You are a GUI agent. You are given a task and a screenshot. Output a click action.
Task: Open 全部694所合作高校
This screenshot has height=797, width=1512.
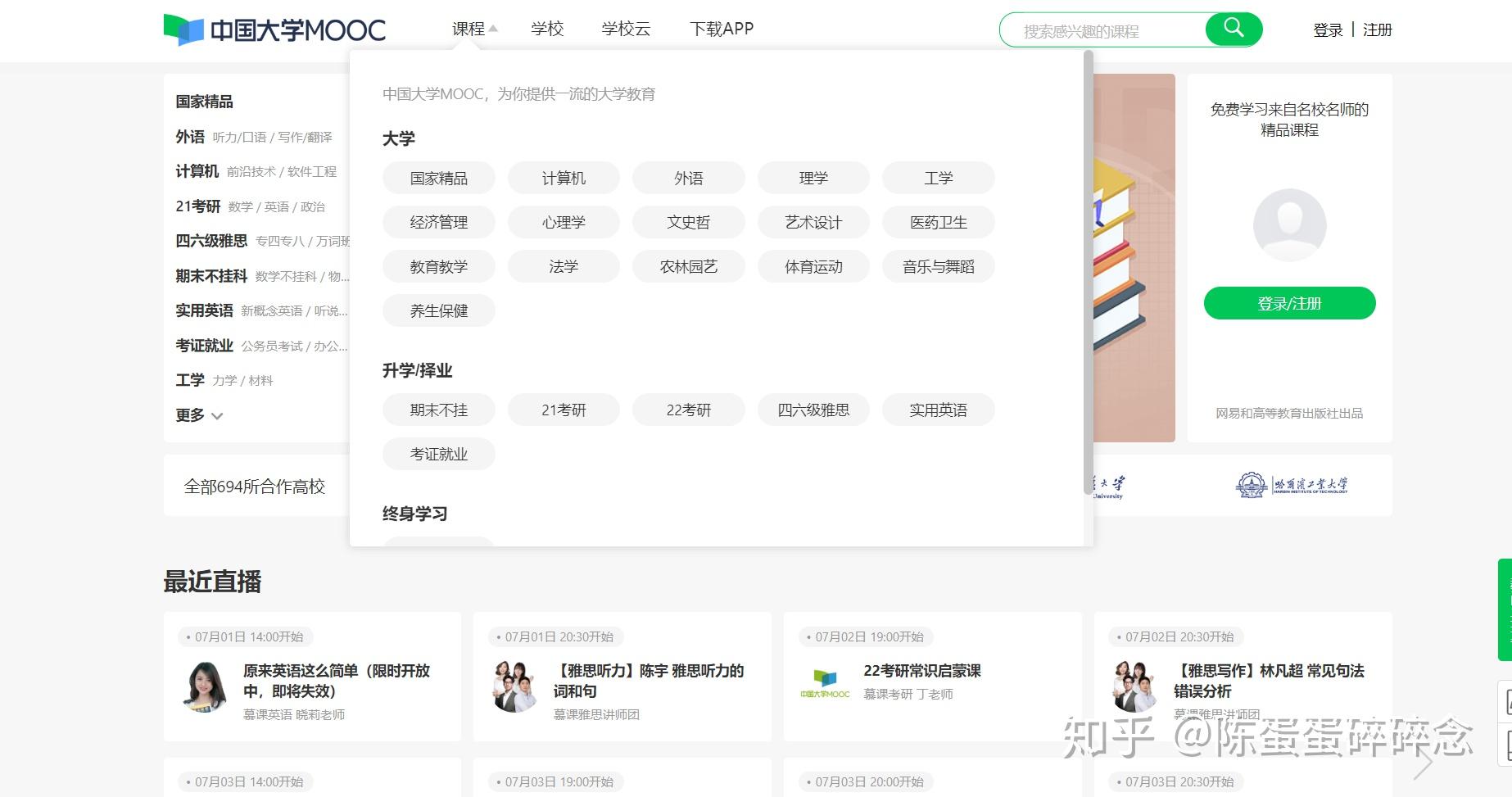[255, 486]
